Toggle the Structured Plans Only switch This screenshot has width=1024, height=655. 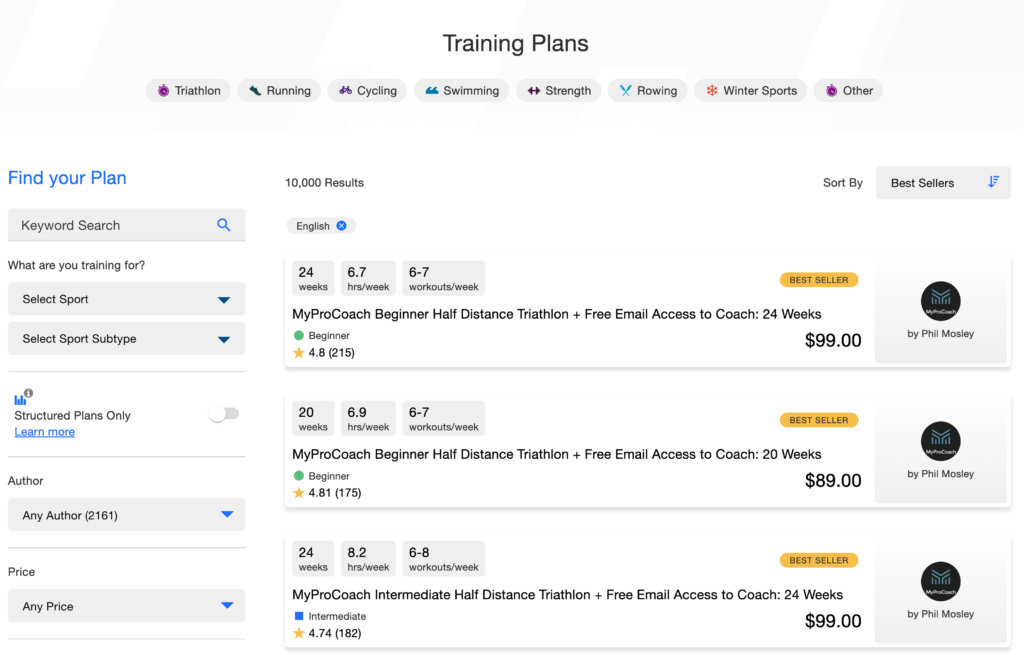pyautogui.click(x=224, y=413)
